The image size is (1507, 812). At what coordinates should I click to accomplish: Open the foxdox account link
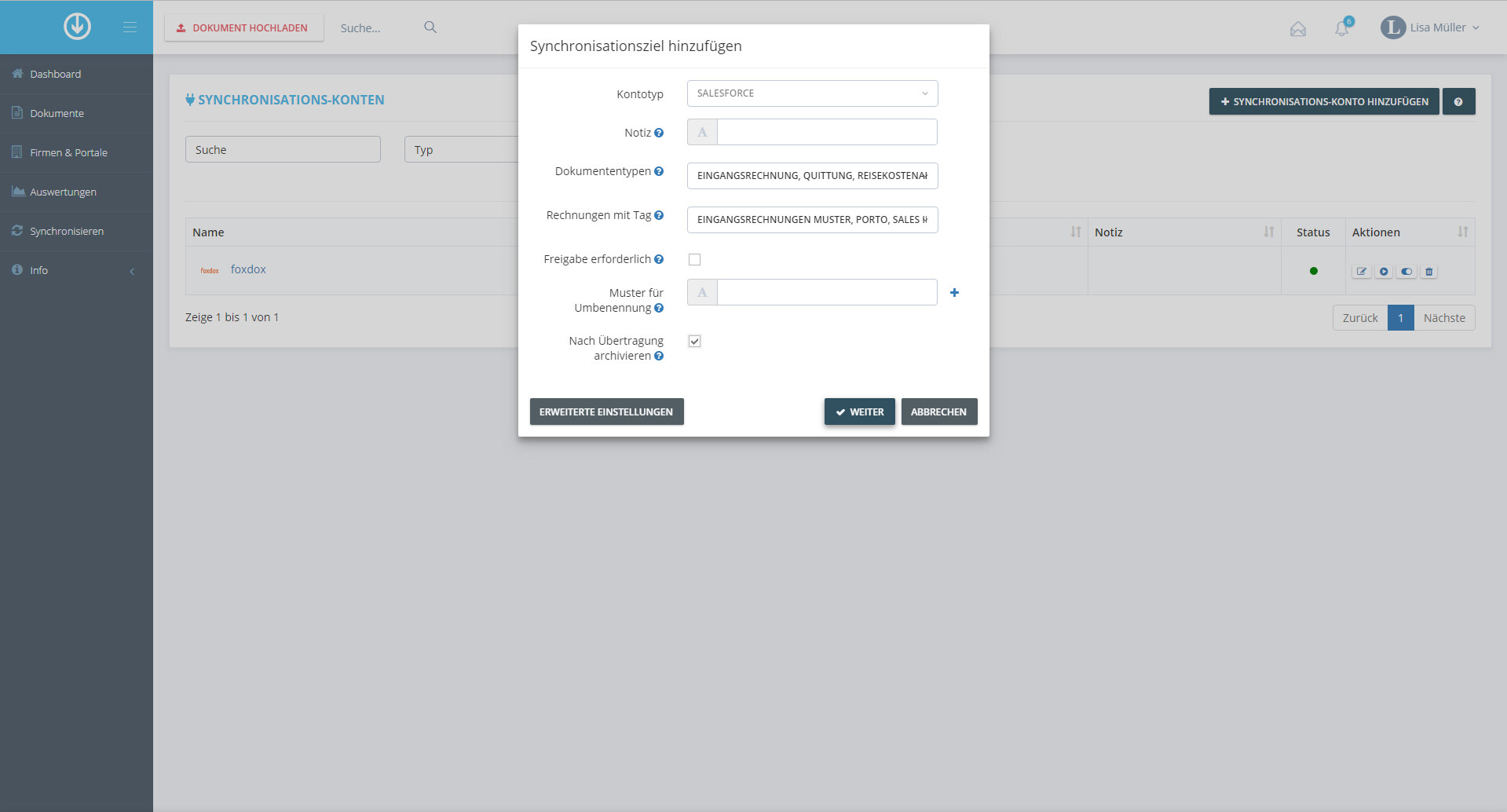pos(248,269)
